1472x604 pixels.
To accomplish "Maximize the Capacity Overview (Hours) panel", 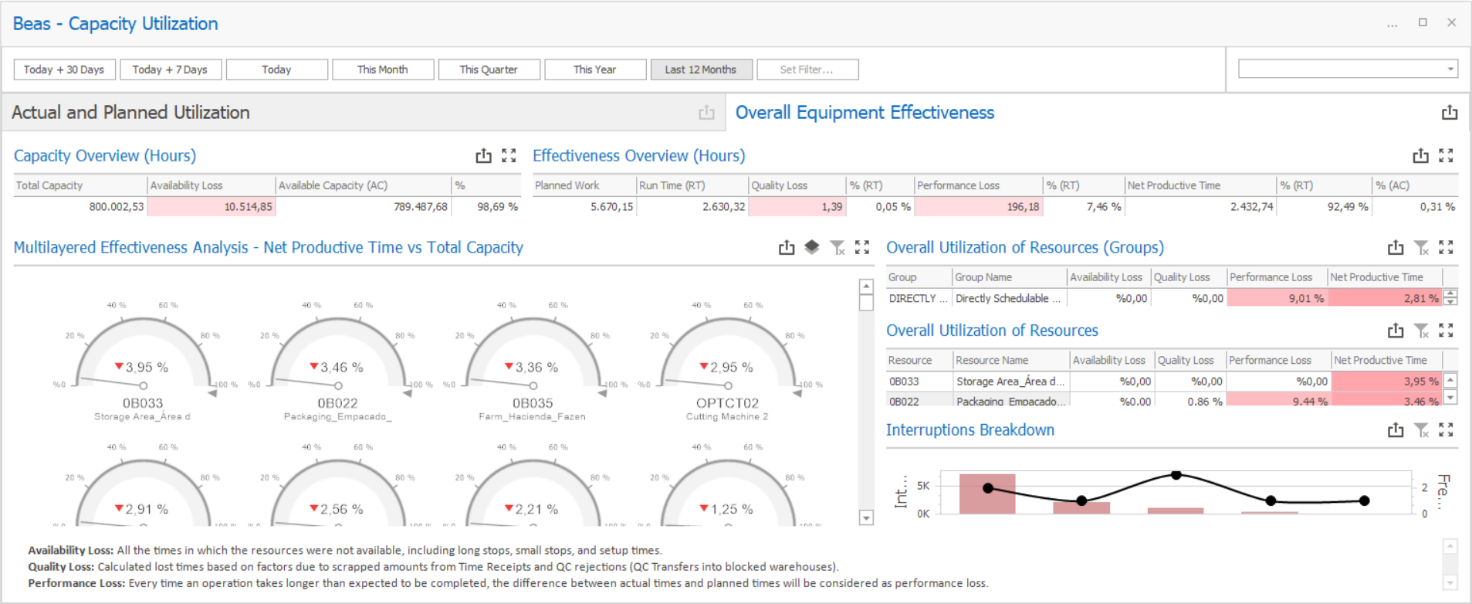I will click(509, 156).
